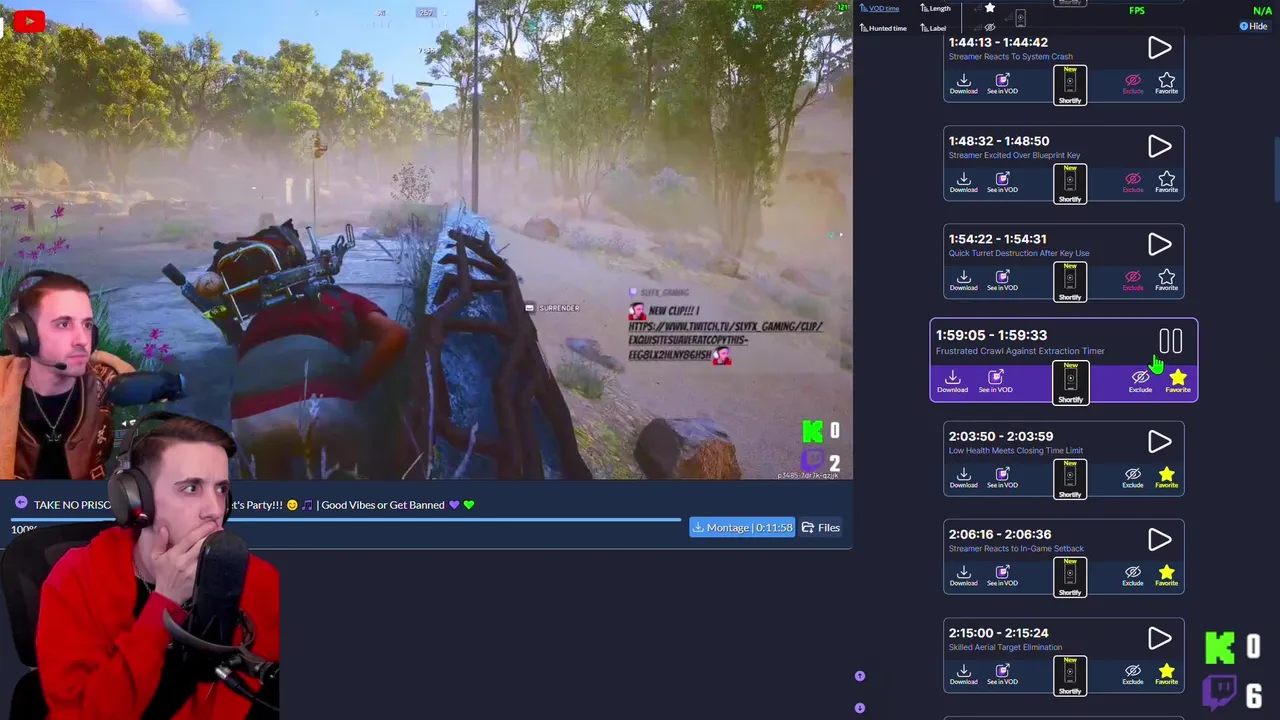Viewport: 1280px width, 720px height.
Task: Open the YouTube logo in the corner
Action: 29,20
